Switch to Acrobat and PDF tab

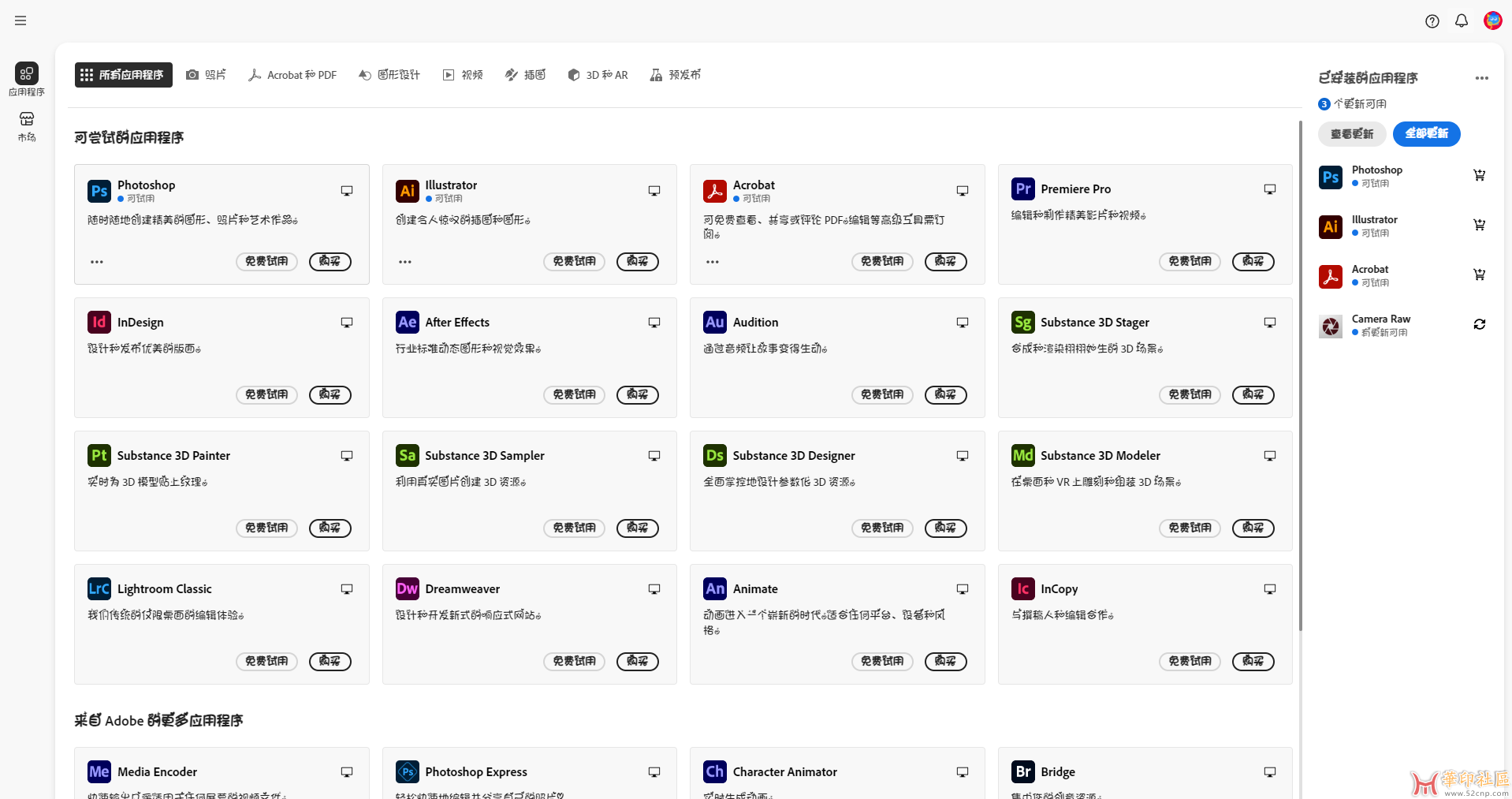[x=292, y=75]
